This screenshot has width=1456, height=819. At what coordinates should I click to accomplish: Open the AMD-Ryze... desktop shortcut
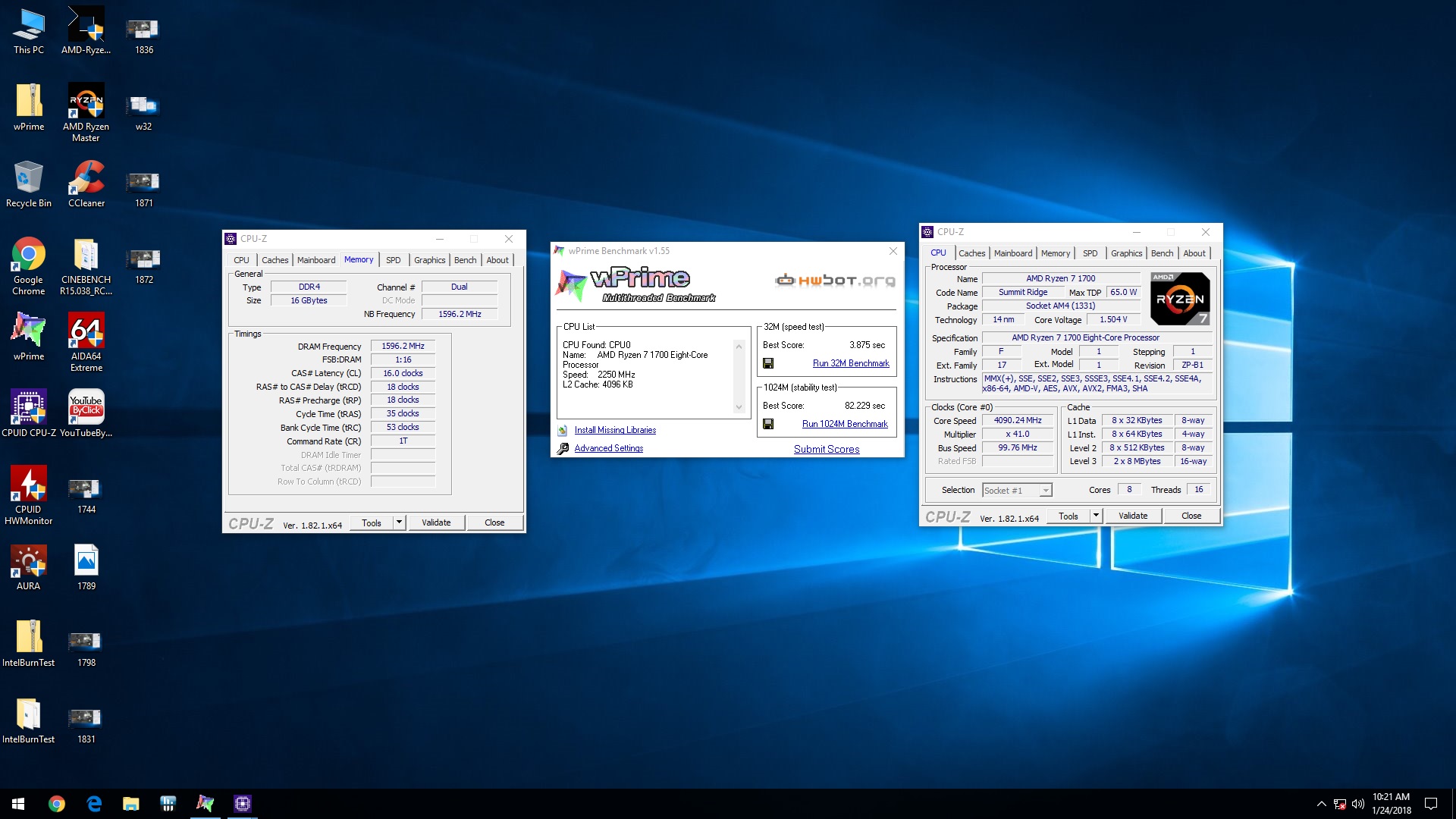tap(86, 31)
